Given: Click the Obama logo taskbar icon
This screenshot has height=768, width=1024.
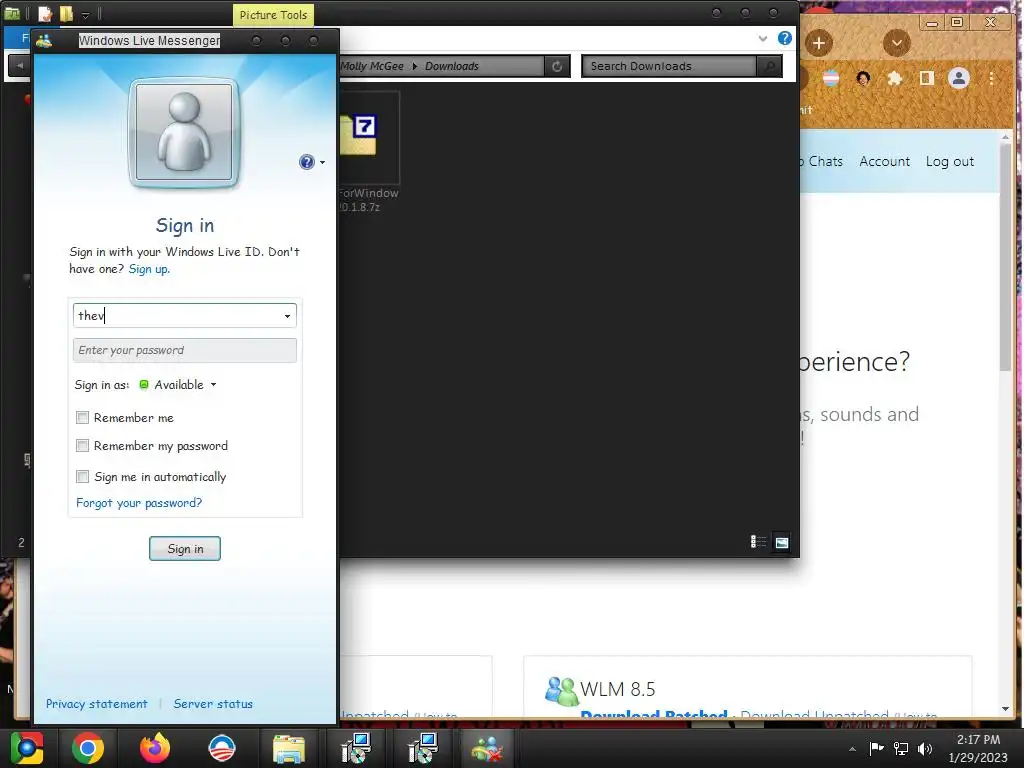Looking at the screenshot, I should coord(221,748).
